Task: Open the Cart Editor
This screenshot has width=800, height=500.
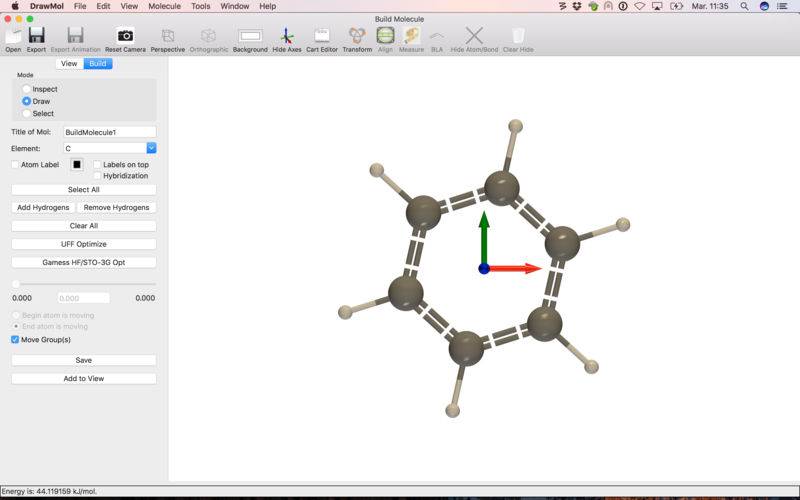Action: click(x=321, y=36)
